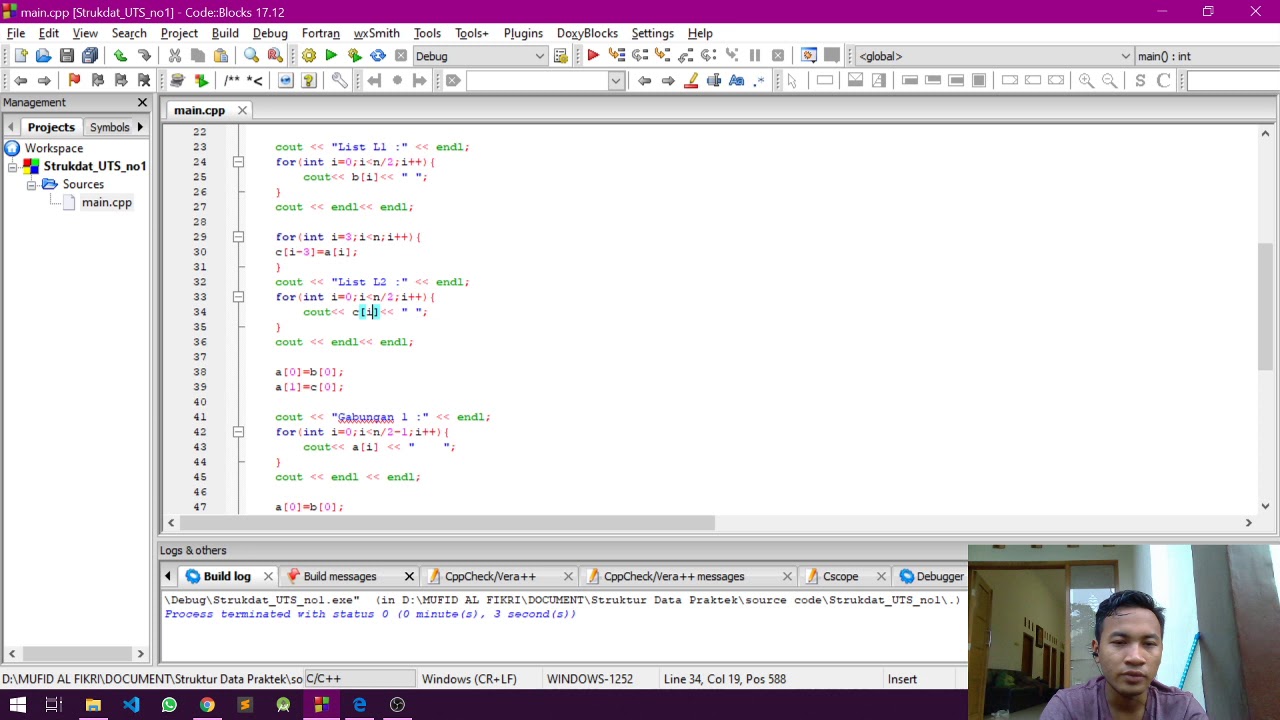Open Chrome from the Windows taskbar

click(207, 705)
